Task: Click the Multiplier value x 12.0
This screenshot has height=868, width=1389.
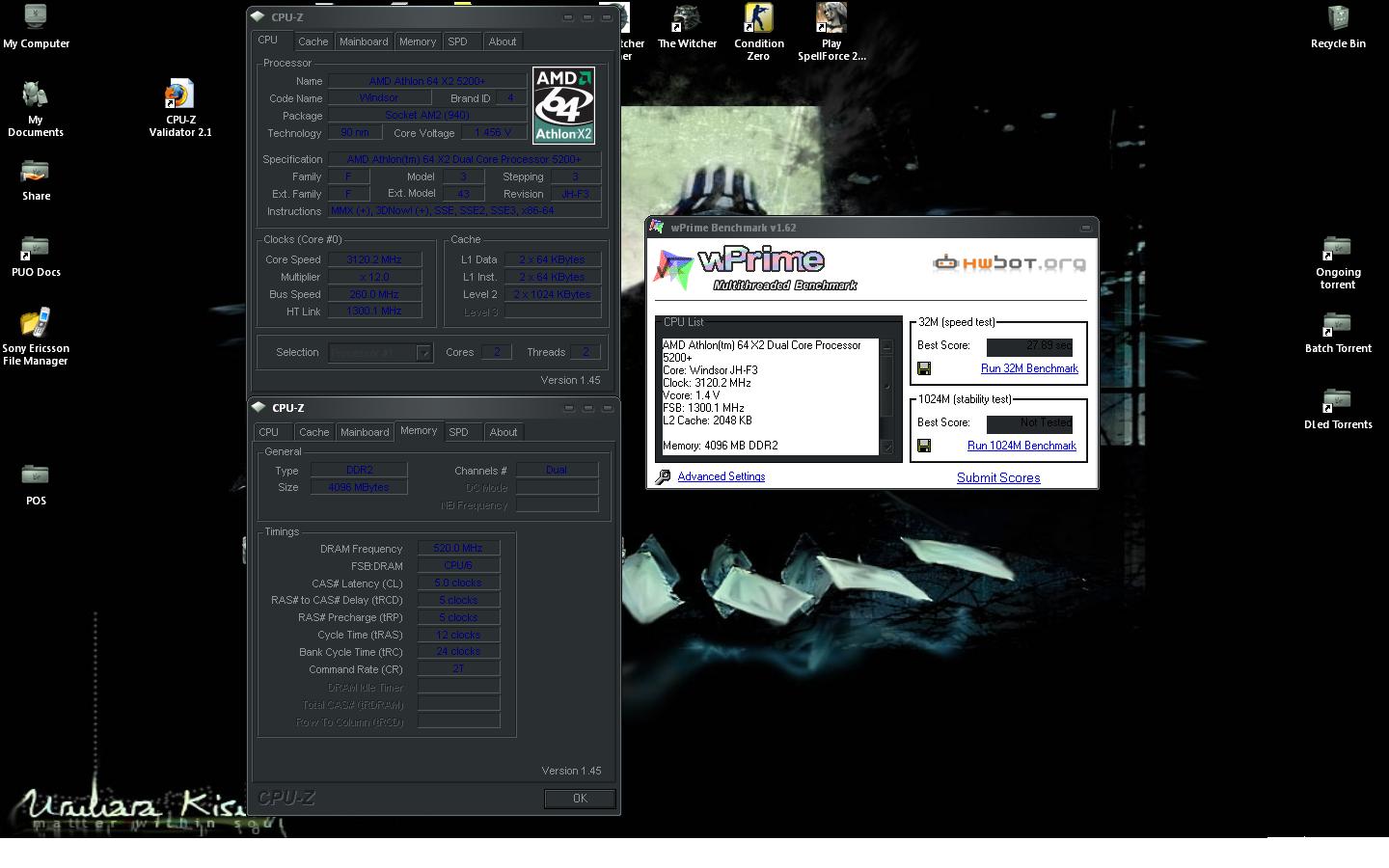Action: coord(374,277)
